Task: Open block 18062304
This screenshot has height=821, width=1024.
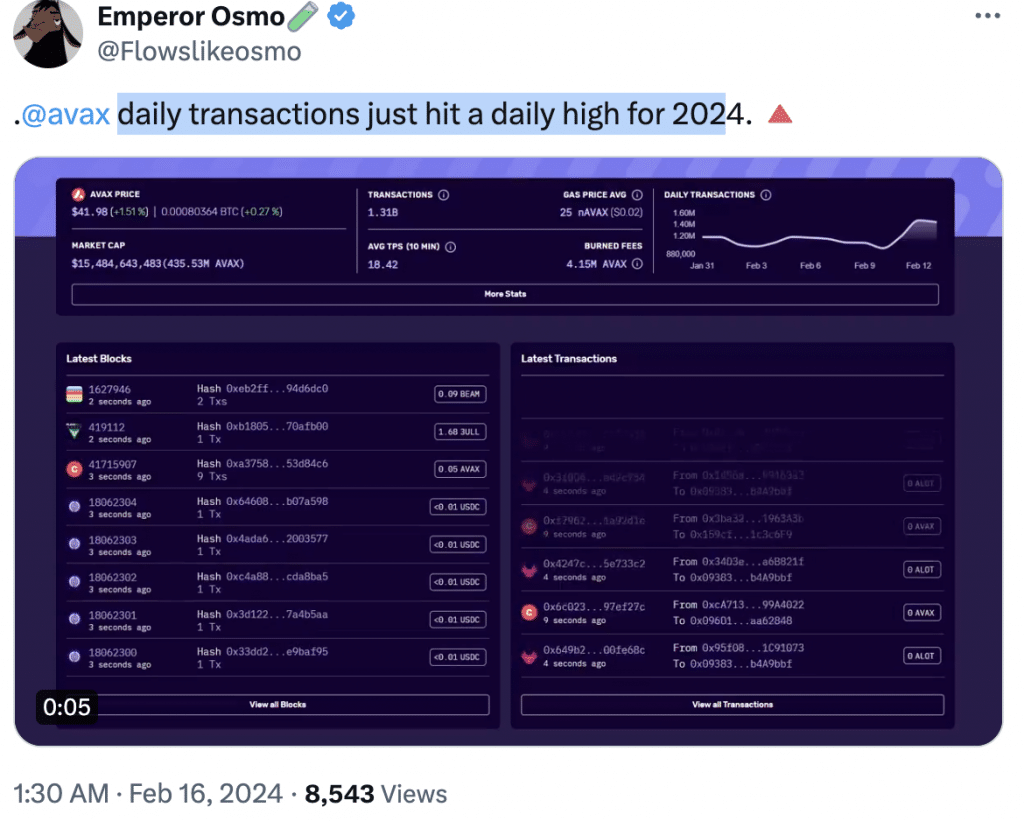Action: click(112, 502)
